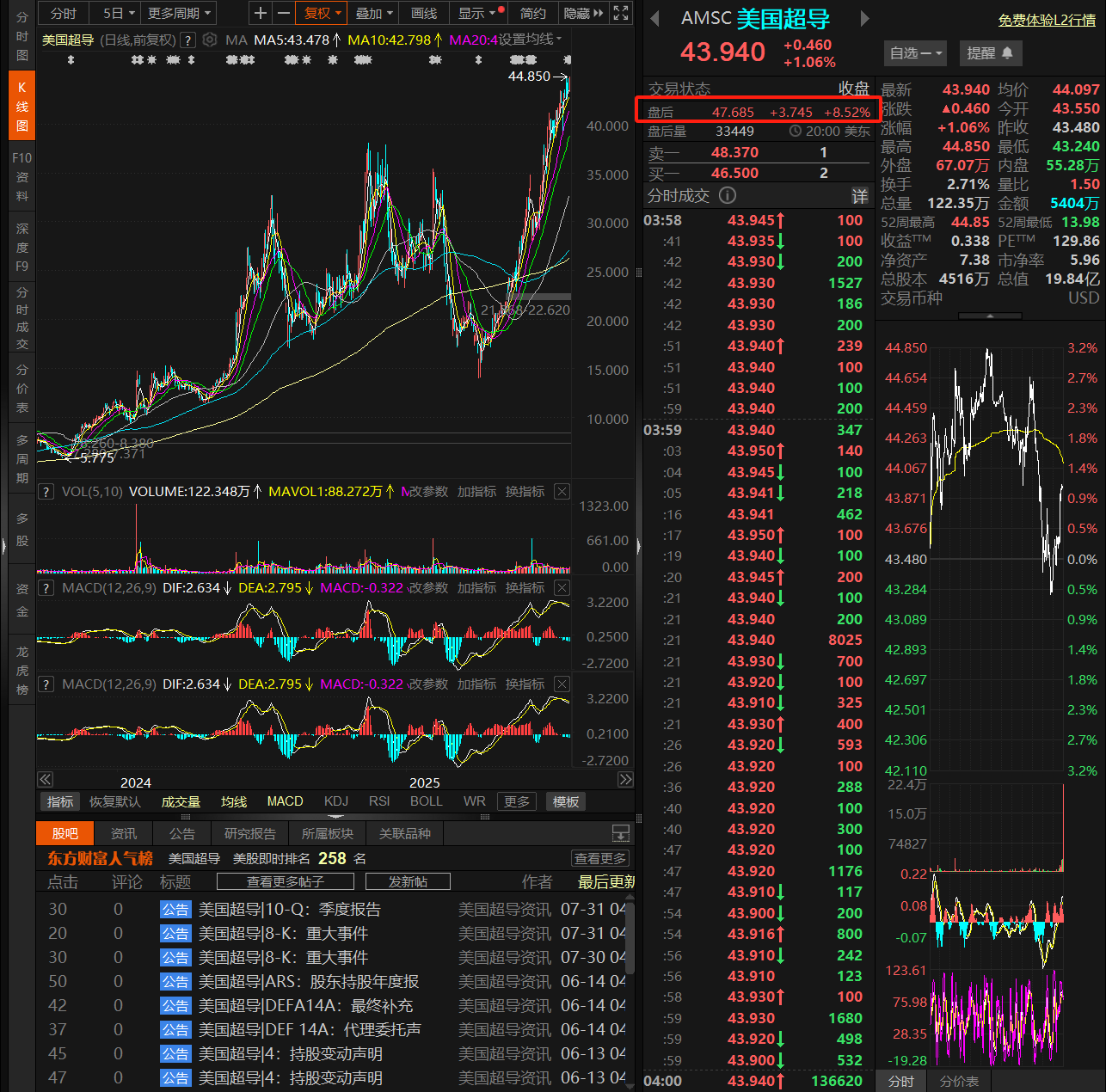The height and width of the screenshot is (1092, 1106).
Task: Open 详 details for tick trades
Action: [x=859, y=196]
